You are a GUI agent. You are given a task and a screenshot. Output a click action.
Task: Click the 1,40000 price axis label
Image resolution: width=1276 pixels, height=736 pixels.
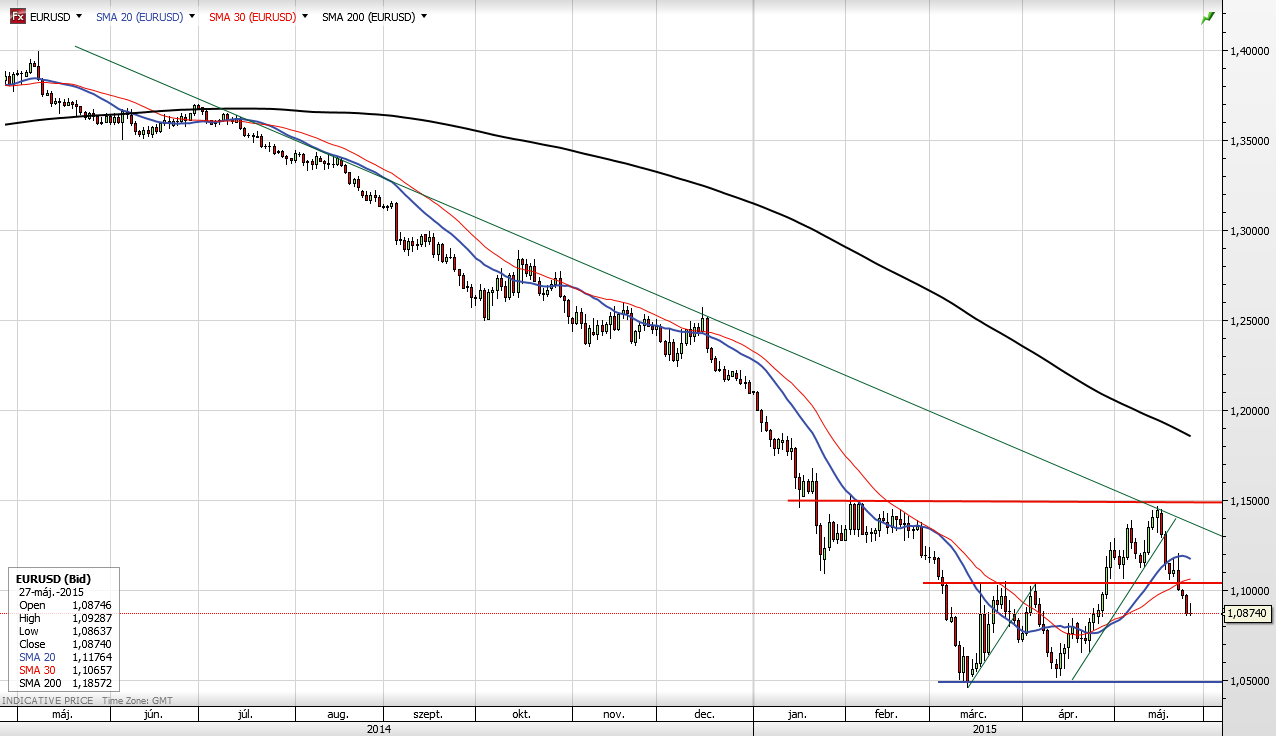click(x=1250, y=50)
